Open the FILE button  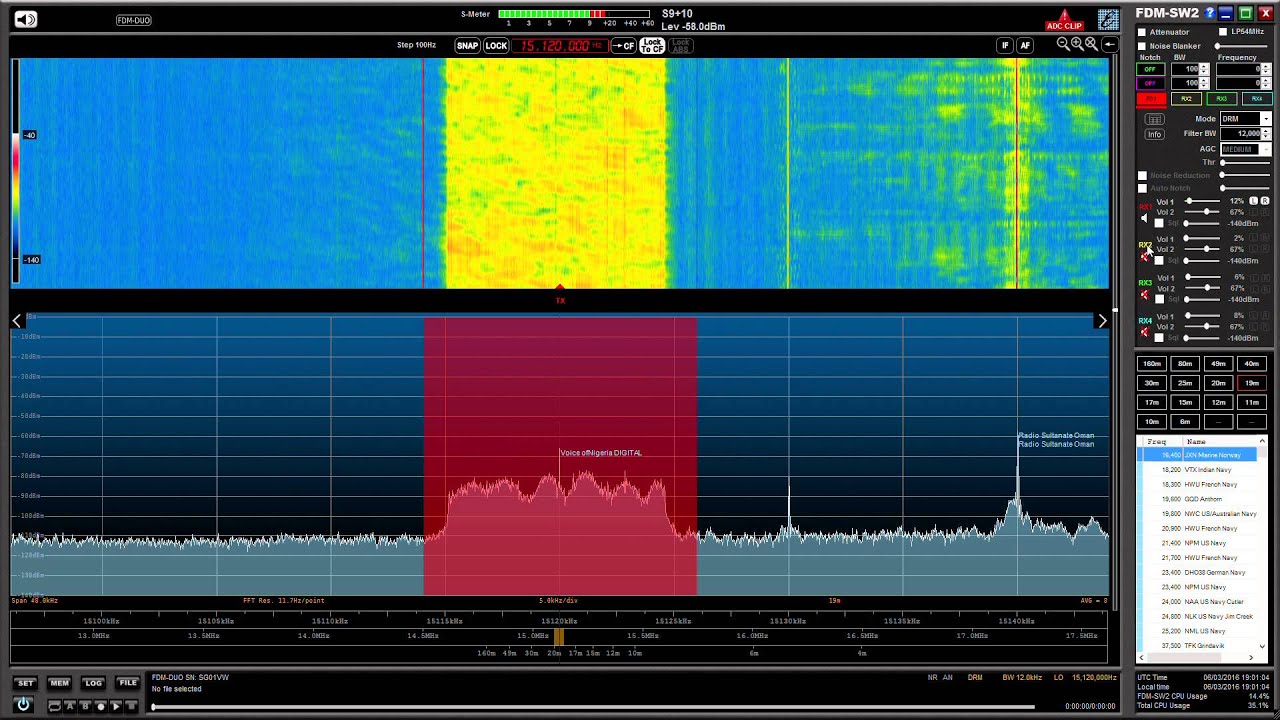(x=128, y=683)
